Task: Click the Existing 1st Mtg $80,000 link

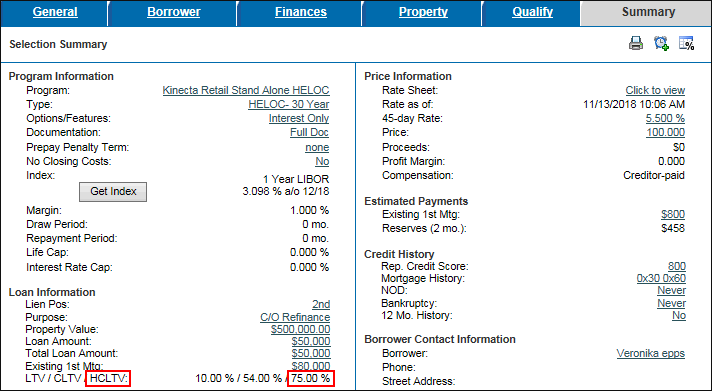Action: click(311, 366)
